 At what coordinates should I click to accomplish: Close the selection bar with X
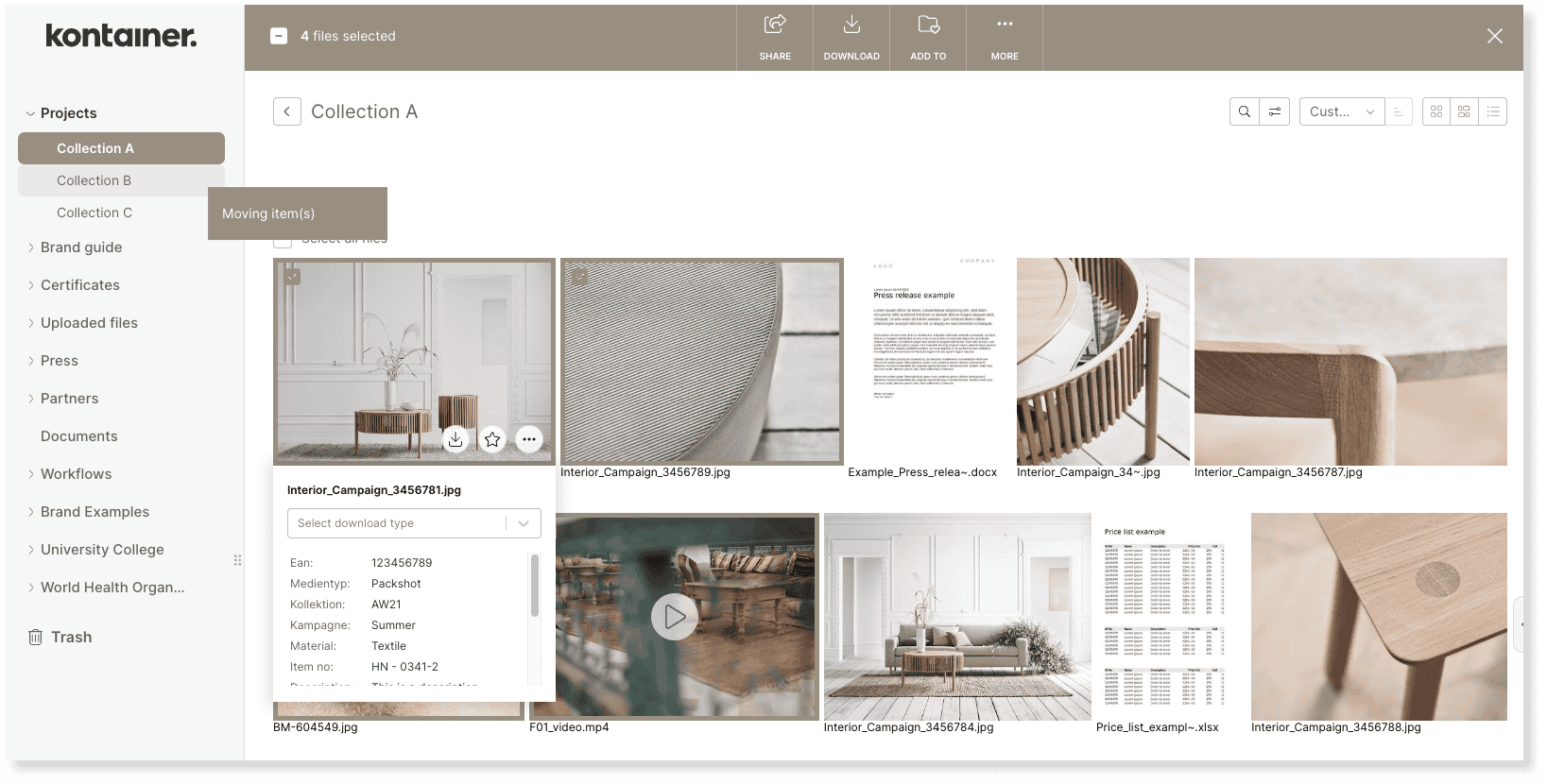[x=1494, y=36]
